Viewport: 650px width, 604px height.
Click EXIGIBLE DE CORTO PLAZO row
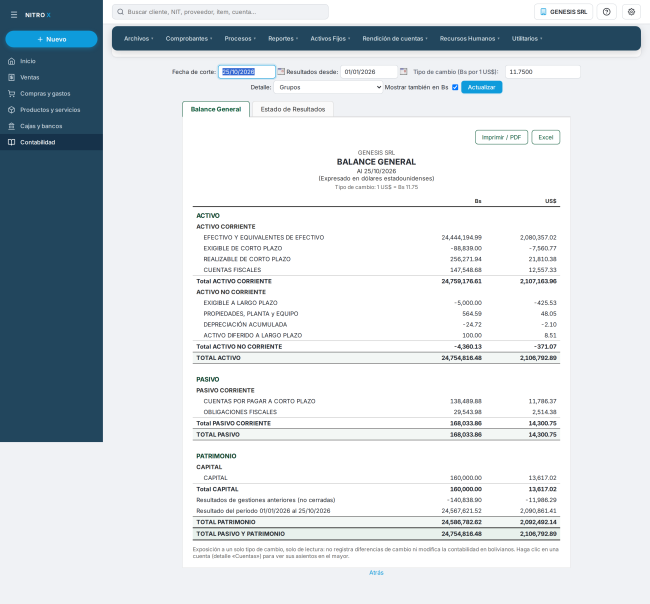click(x=376, y=248)
